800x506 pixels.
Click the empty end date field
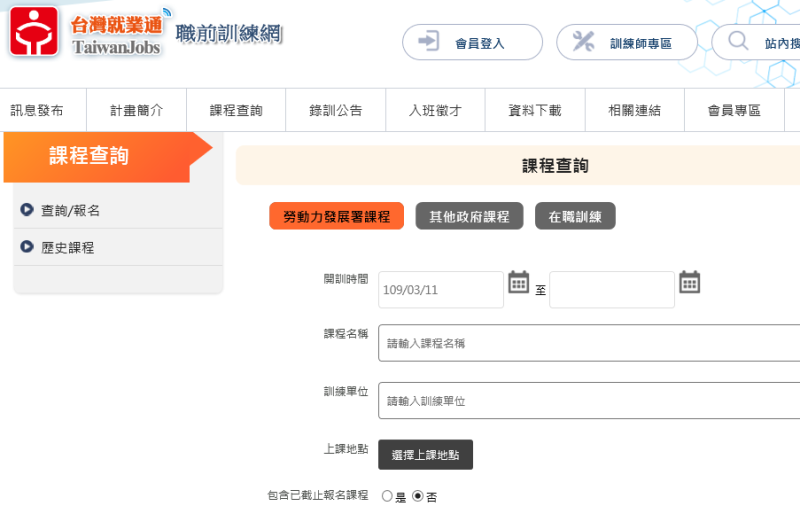coord(612,290)
